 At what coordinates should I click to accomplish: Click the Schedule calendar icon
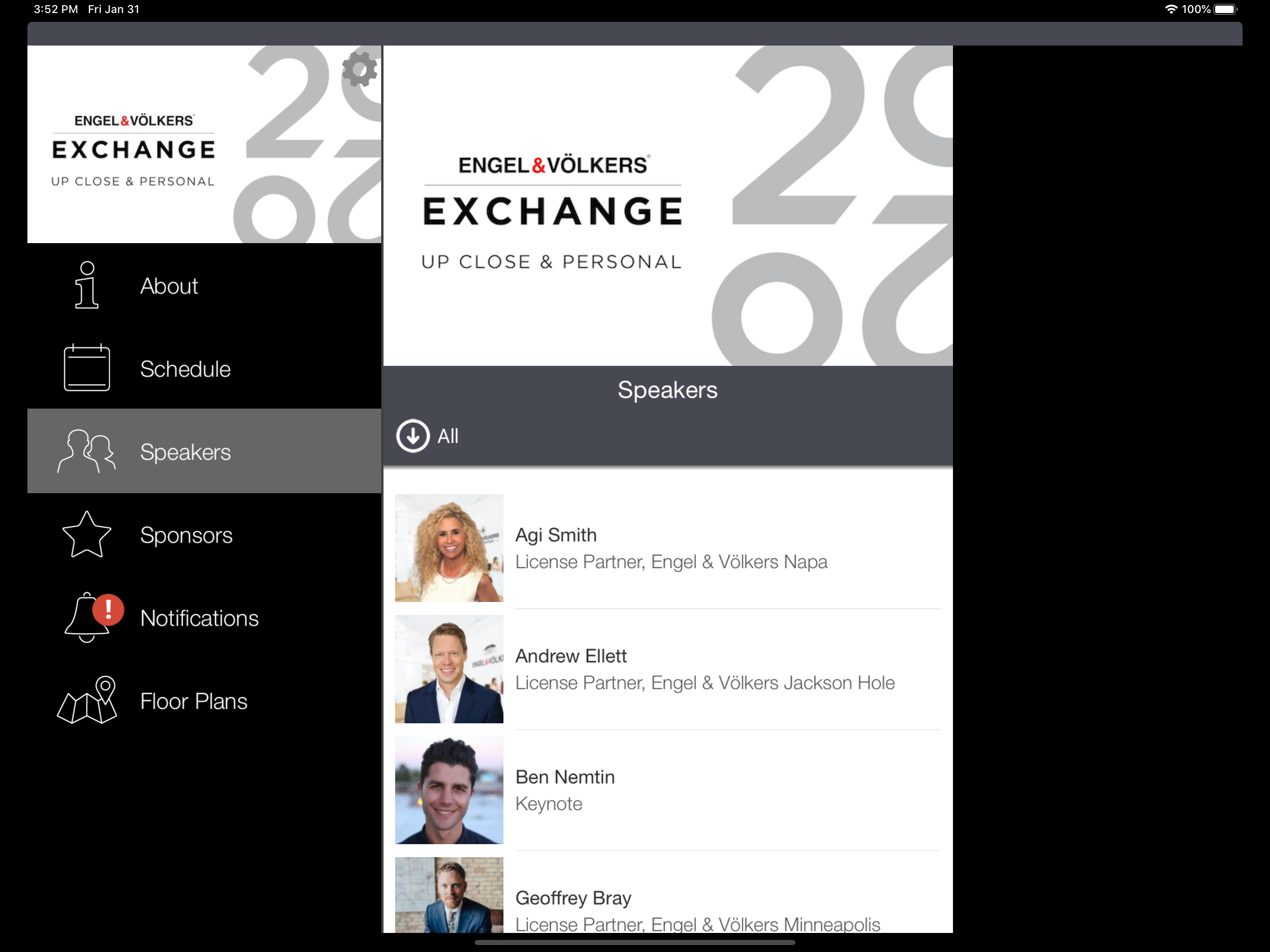86,368
